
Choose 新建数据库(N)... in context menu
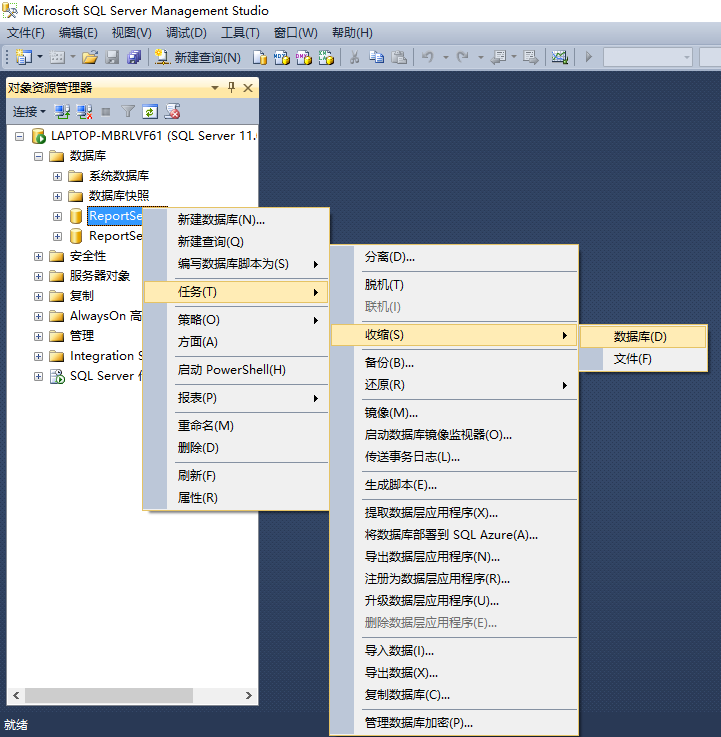(x=236, y=220)
